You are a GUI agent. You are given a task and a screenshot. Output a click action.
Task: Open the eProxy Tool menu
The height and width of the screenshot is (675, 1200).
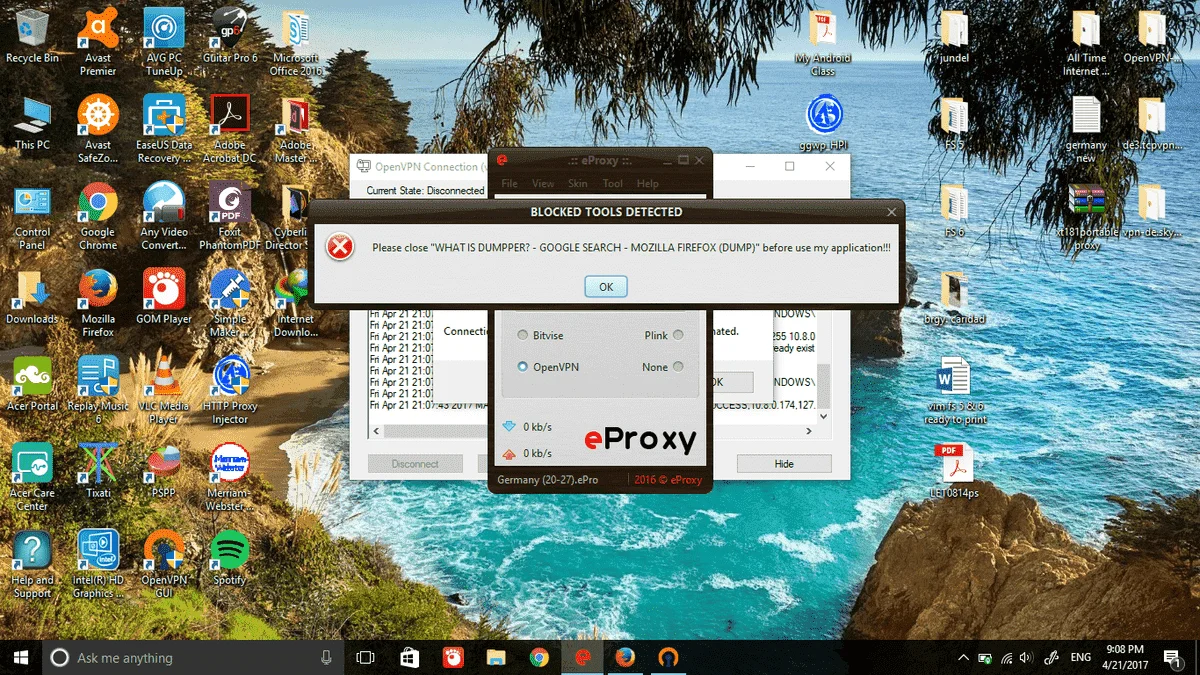pyautogui.click(x=613, y=184)
